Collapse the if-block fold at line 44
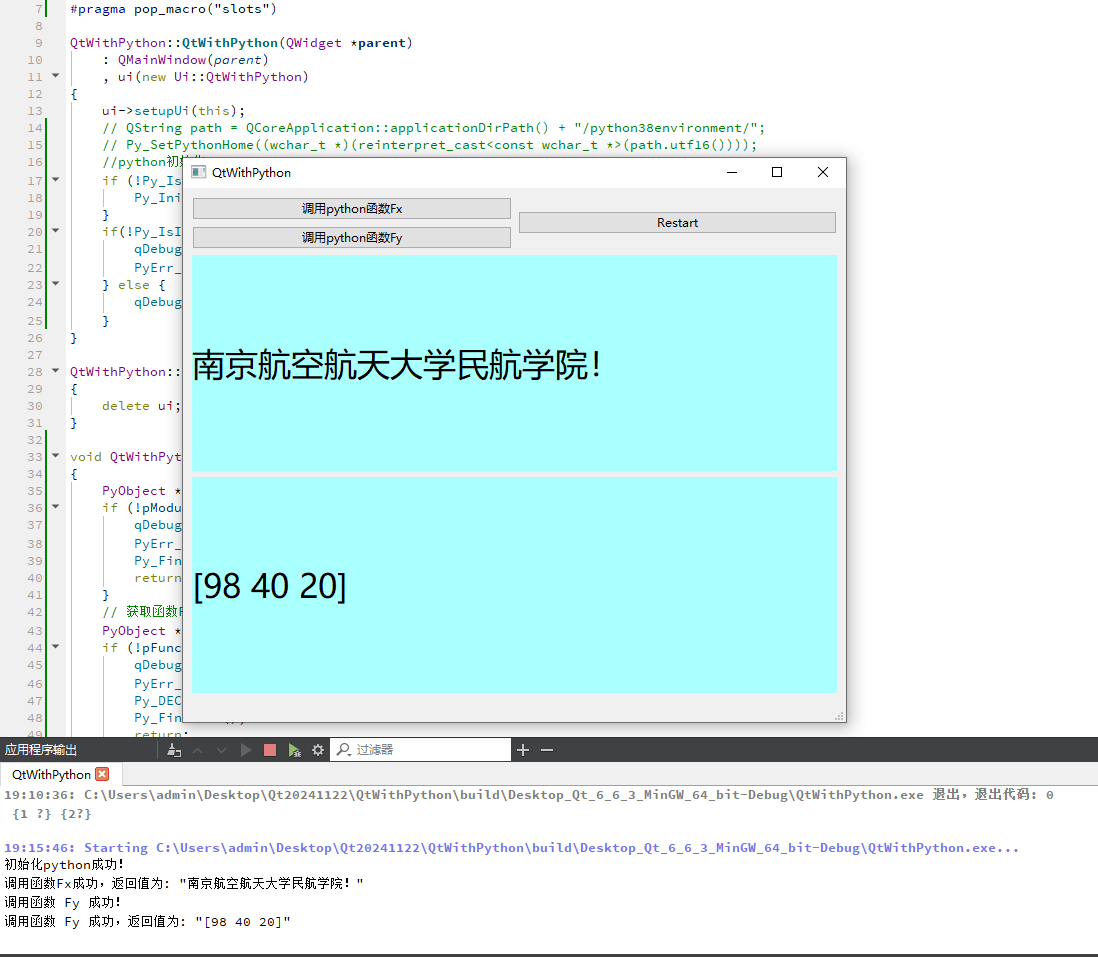Image resolution: width=1098 pixels, height=957 pixels. (x=55, y=647)
